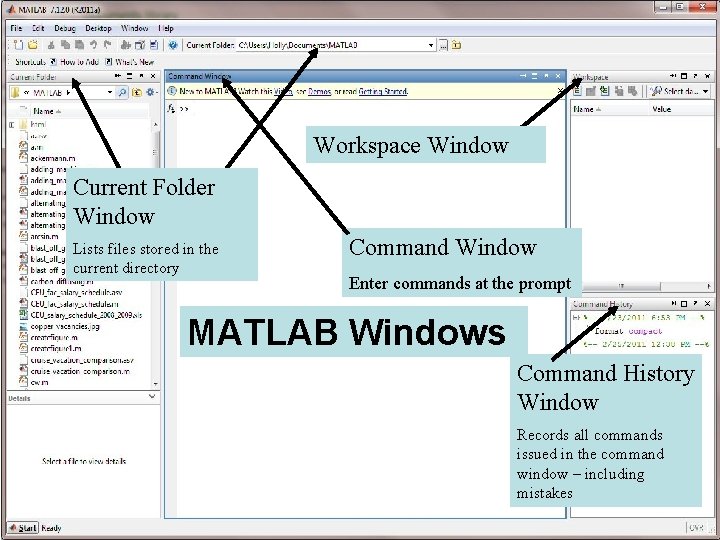
Task: Click scroll-up arrow in Current Folder file list
Action: coord(155,124)
